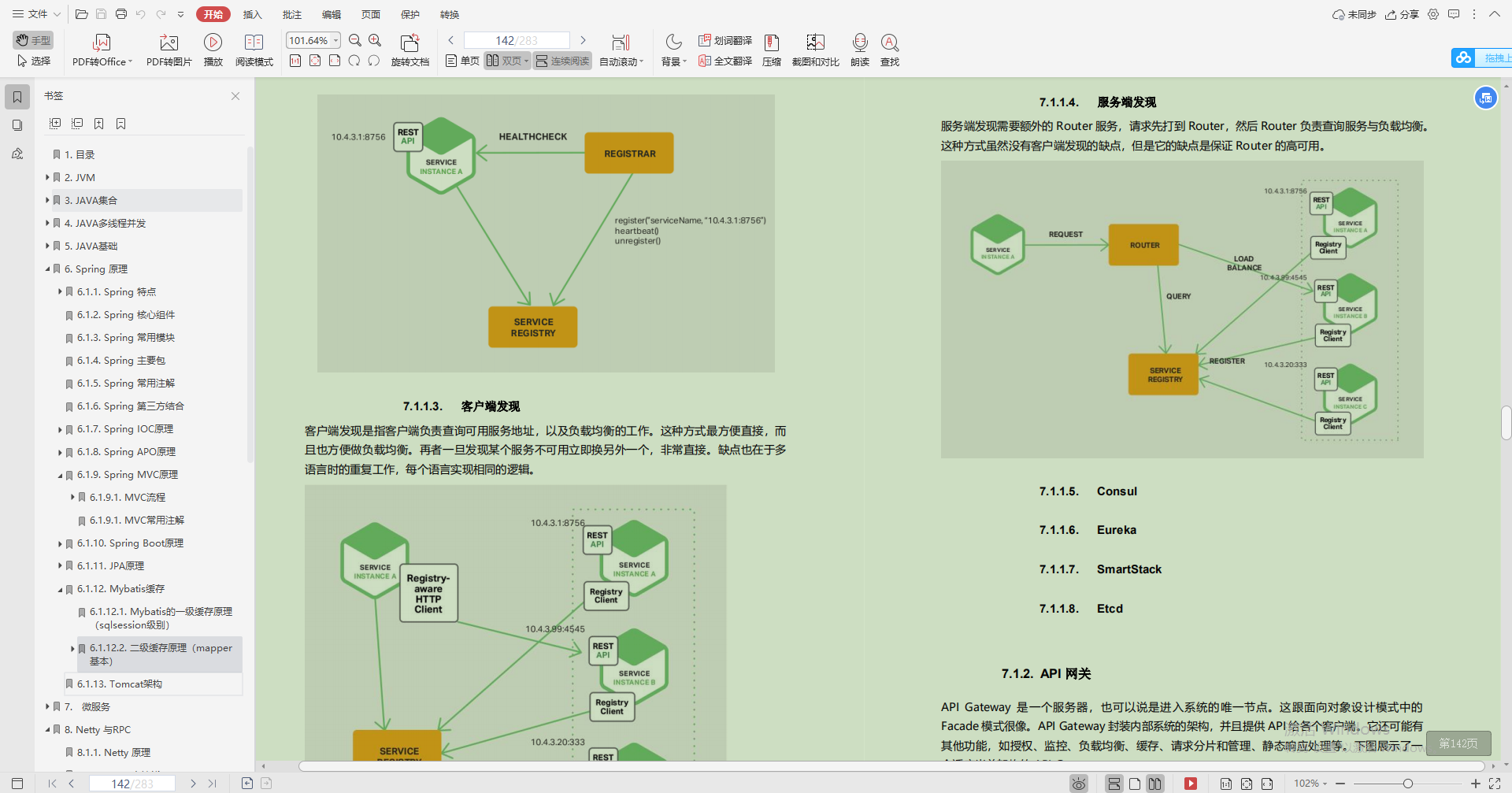
Task: Collapse the 6.1.9. Spring MVC原理 bookmark
Action: click(60, 475)
